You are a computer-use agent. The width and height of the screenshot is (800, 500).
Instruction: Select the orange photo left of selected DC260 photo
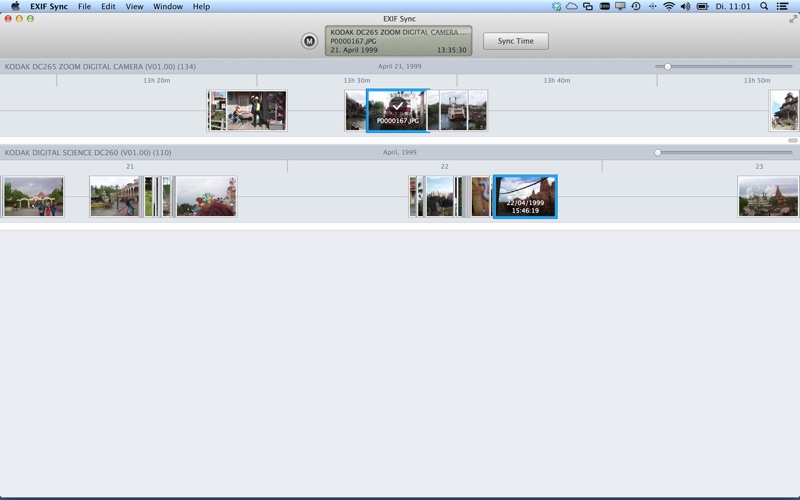click(x=480, y=197)
